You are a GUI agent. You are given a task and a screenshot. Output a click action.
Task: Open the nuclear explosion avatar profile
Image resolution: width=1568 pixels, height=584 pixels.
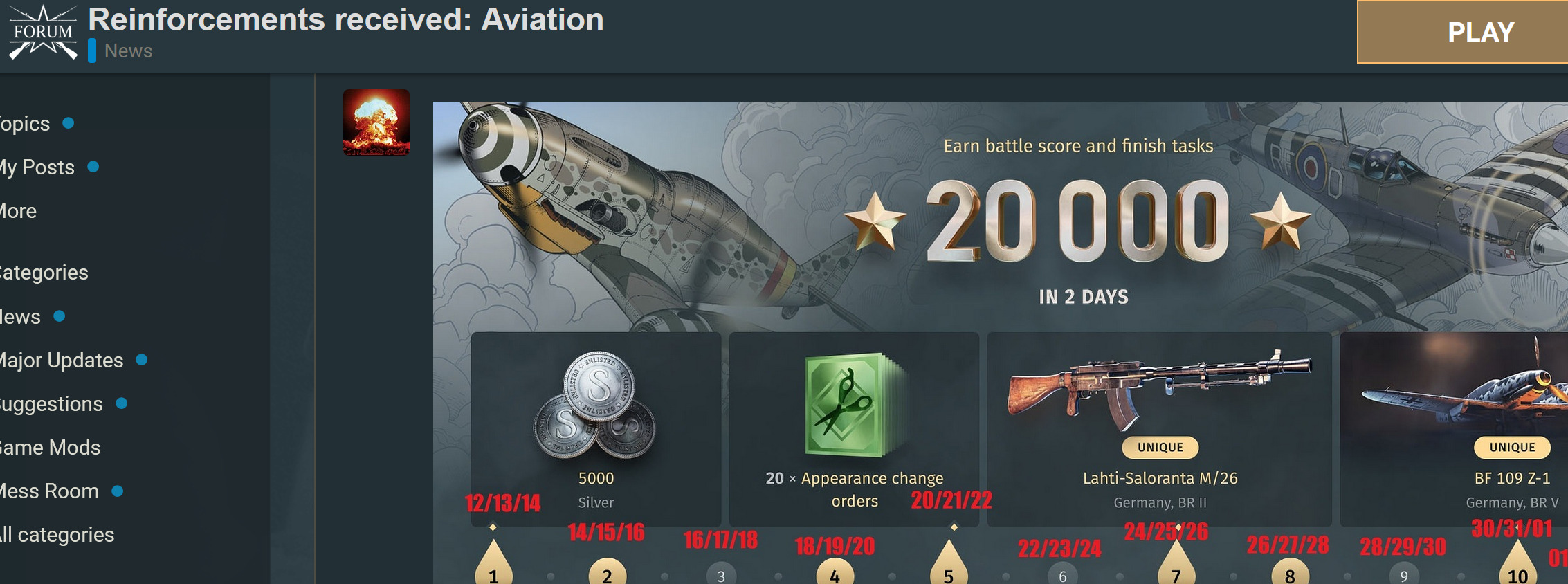[x=376, y=122]
